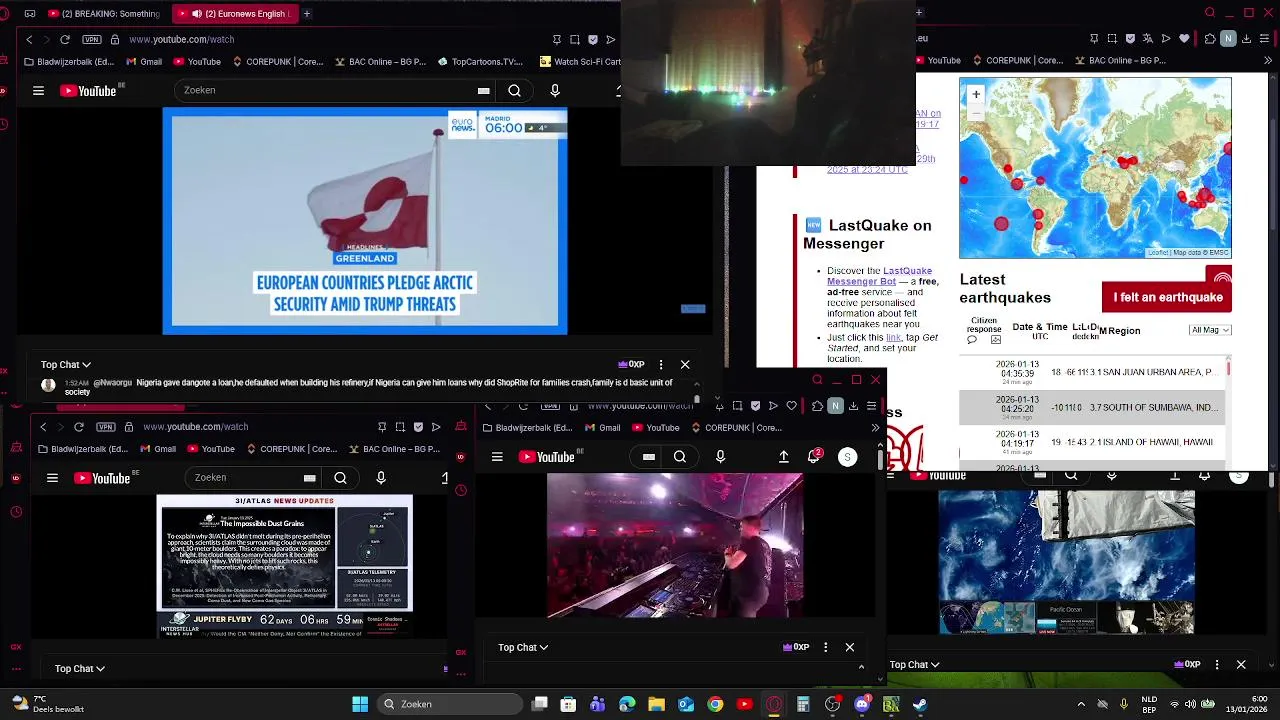Show hidden system tray icons chevron
The height and width of the screenshot is (720, 1280).
click(1081, 704)
